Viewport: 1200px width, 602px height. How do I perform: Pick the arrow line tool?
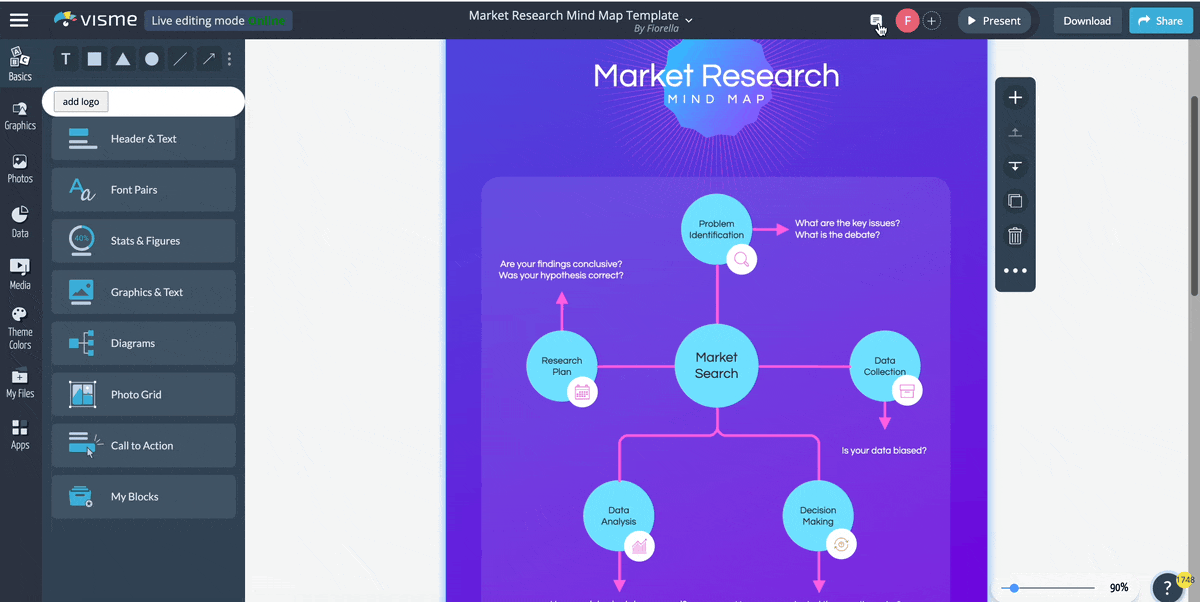pos(208,59)
